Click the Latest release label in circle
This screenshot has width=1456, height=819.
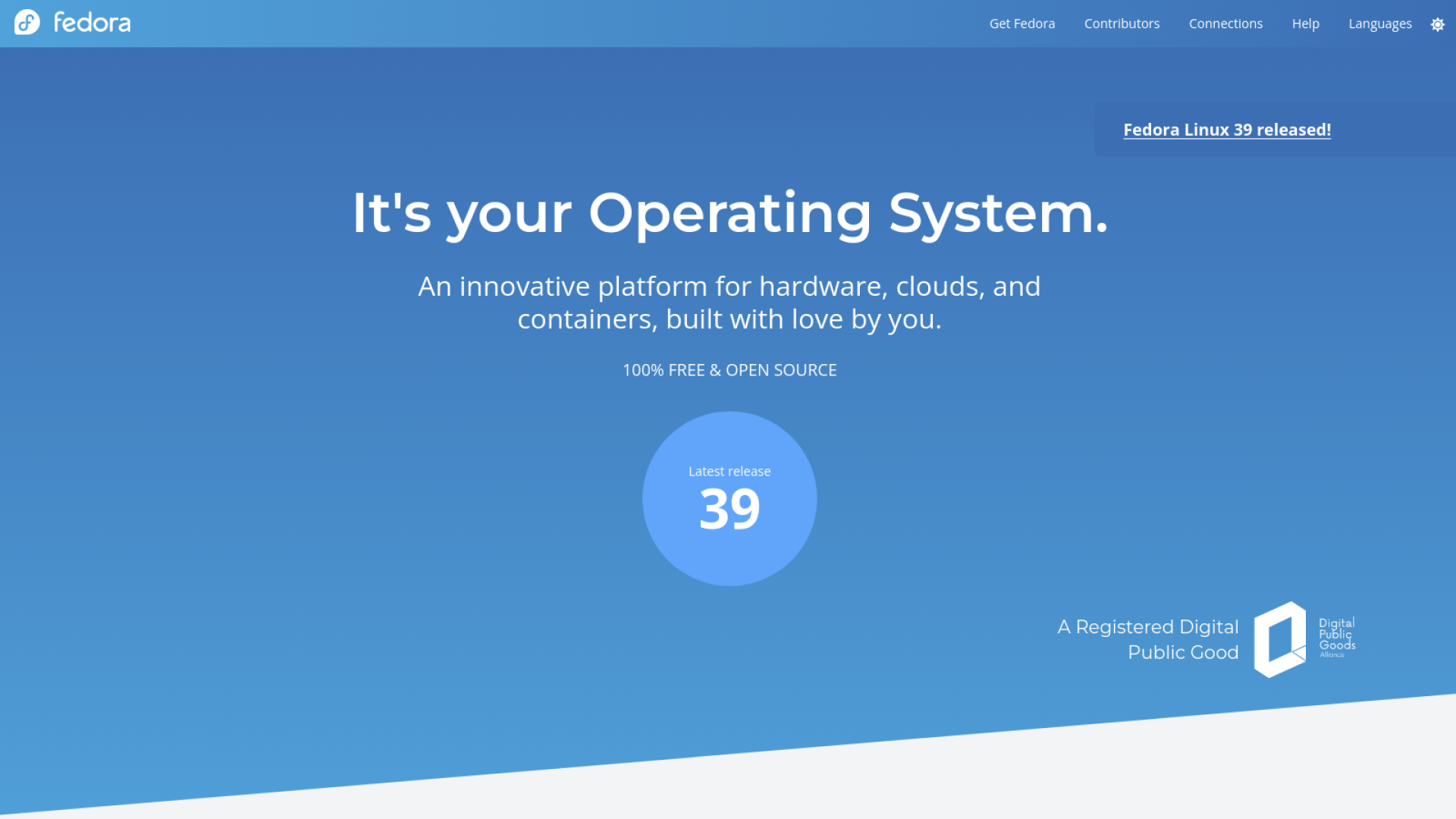[x=729, y=471]
